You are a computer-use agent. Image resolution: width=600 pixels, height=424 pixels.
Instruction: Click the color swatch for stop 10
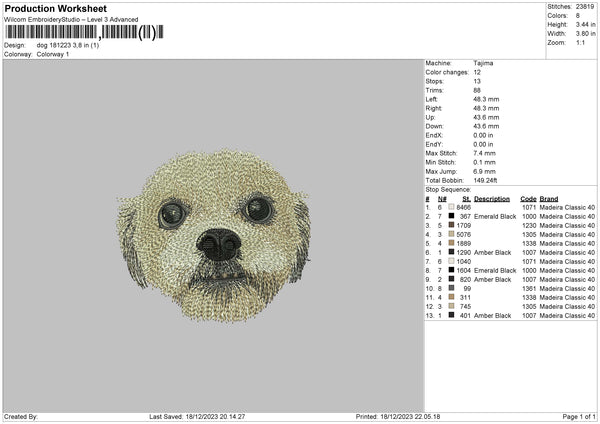[452, 288]
